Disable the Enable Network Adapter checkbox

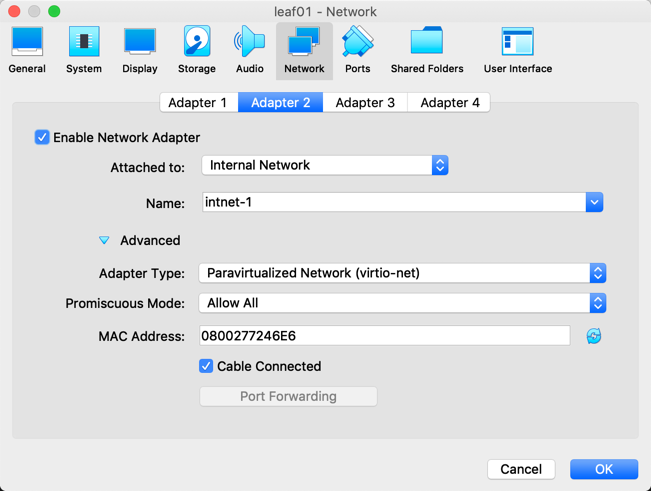pyautogui.click(x=42, y=137)
